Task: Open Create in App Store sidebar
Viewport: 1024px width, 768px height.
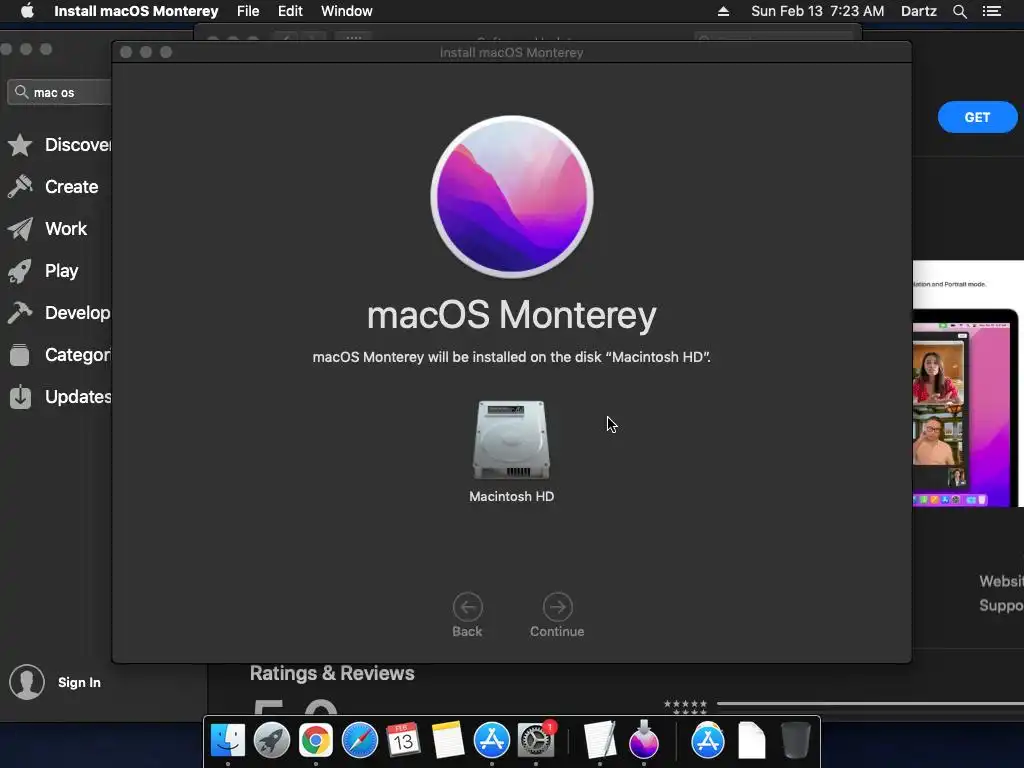Action: pos(54,187)
